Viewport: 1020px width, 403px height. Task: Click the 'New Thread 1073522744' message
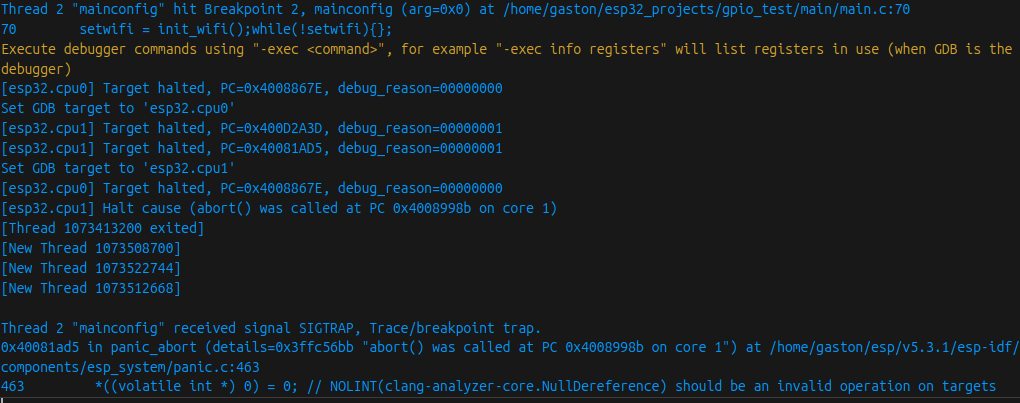pos(91,268)
